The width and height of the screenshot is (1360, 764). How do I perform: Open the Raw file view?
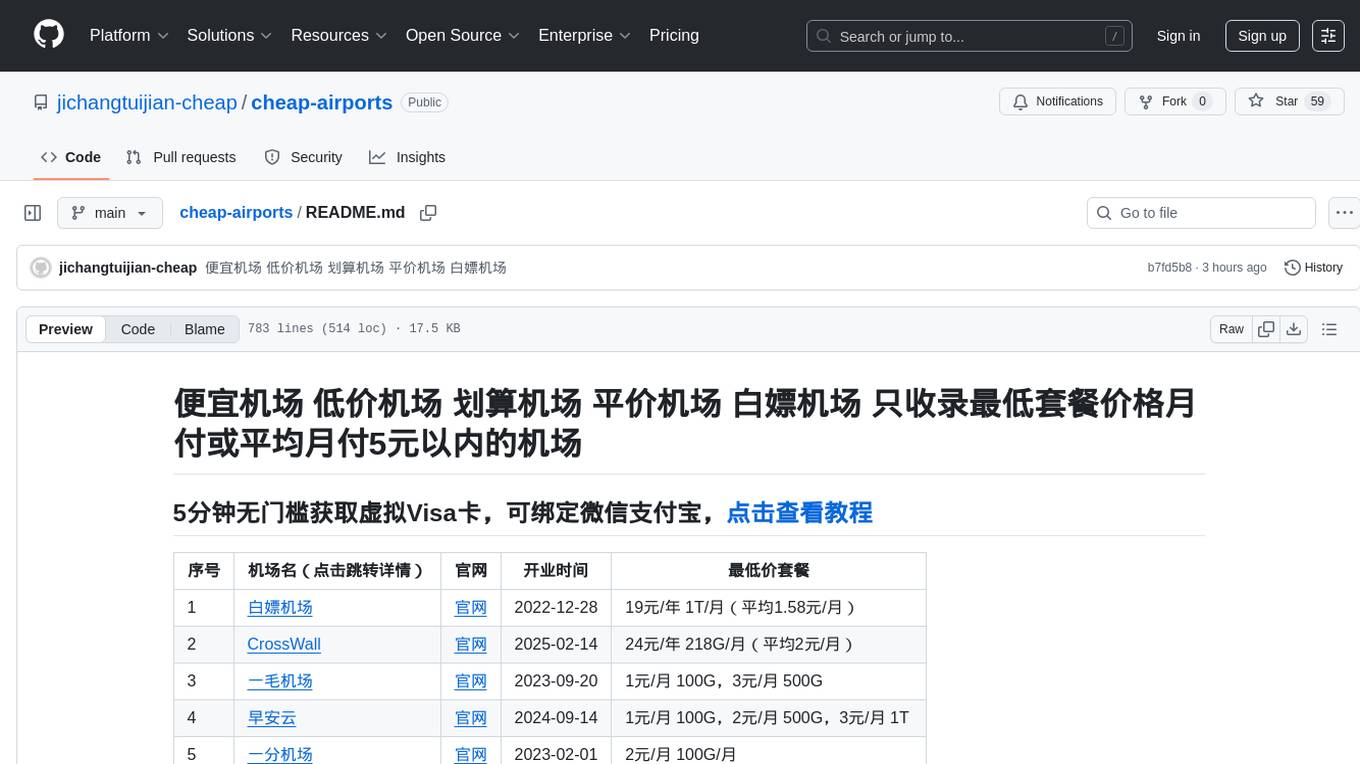point(1231,329)
